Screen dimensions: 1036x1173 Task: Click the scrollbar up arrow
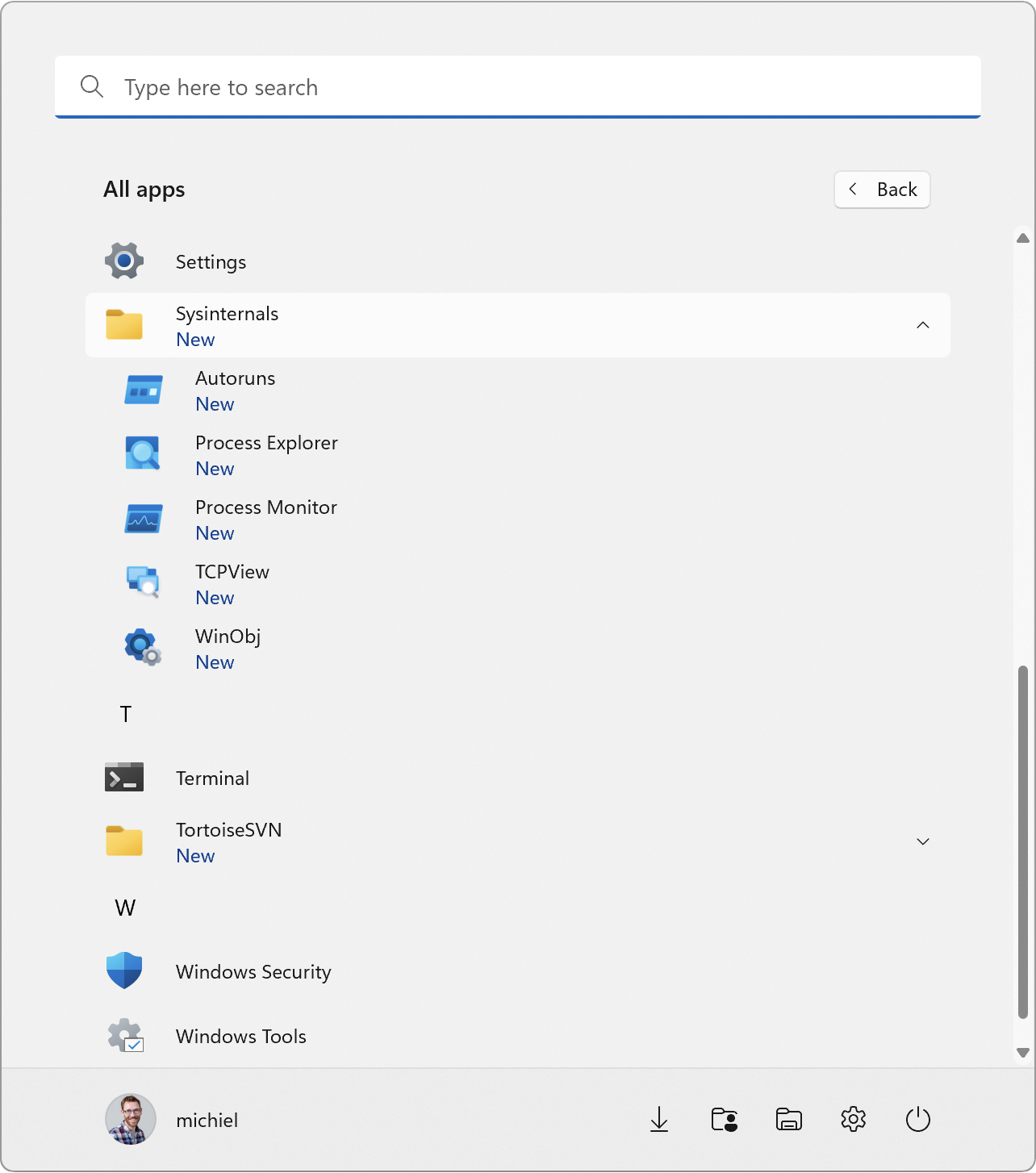coord(1023,238)
